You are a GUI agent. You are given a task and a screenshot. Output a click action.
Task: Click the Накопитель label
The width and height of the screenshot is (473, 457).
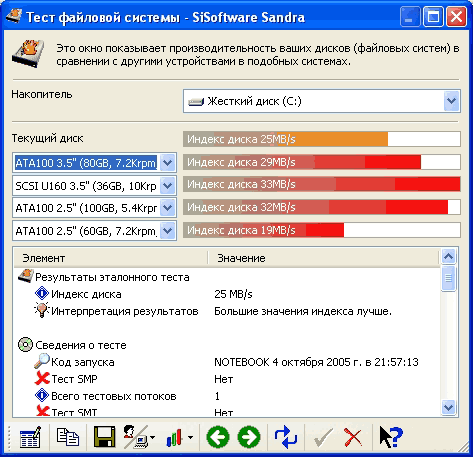(42, 94)
